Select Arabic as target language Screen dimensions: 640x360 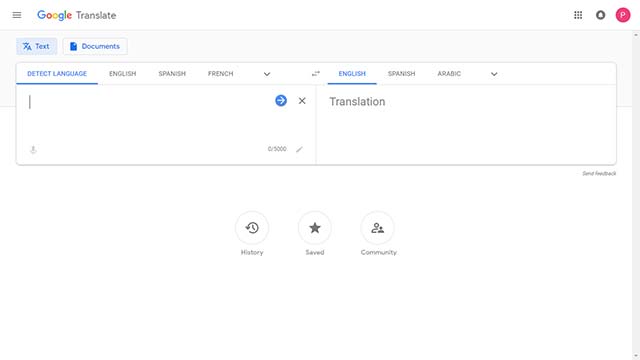point(449,74)
